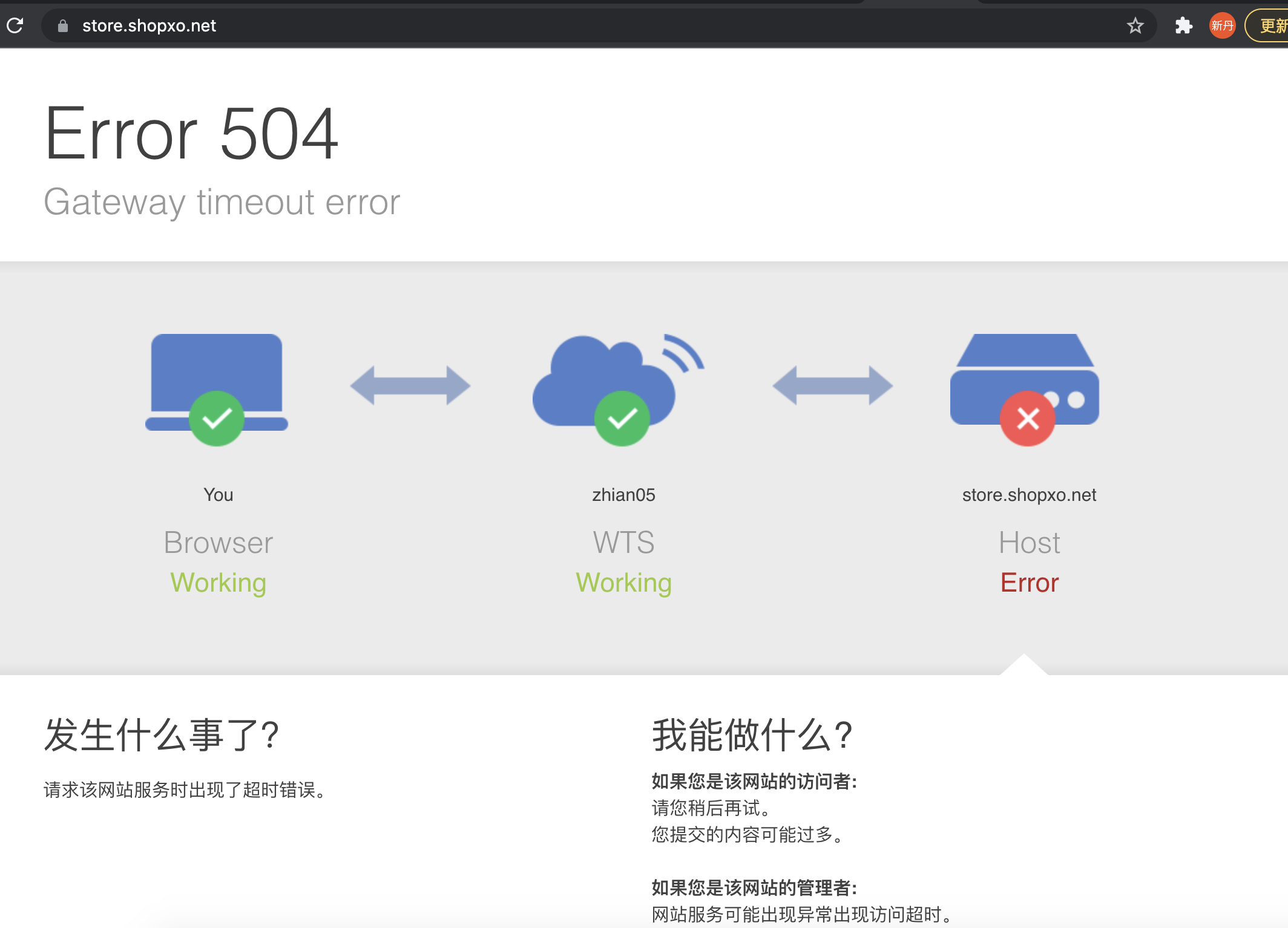This screenshot has width=1288, height=928.
Task: Click the arrow between browser and cloud
Action: (410, 385)
